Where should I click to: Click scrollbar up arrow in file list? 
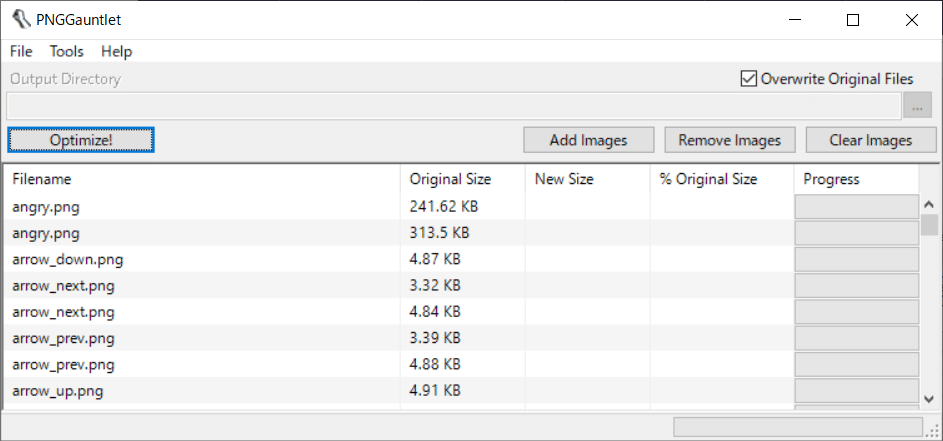tap(929, 205)
